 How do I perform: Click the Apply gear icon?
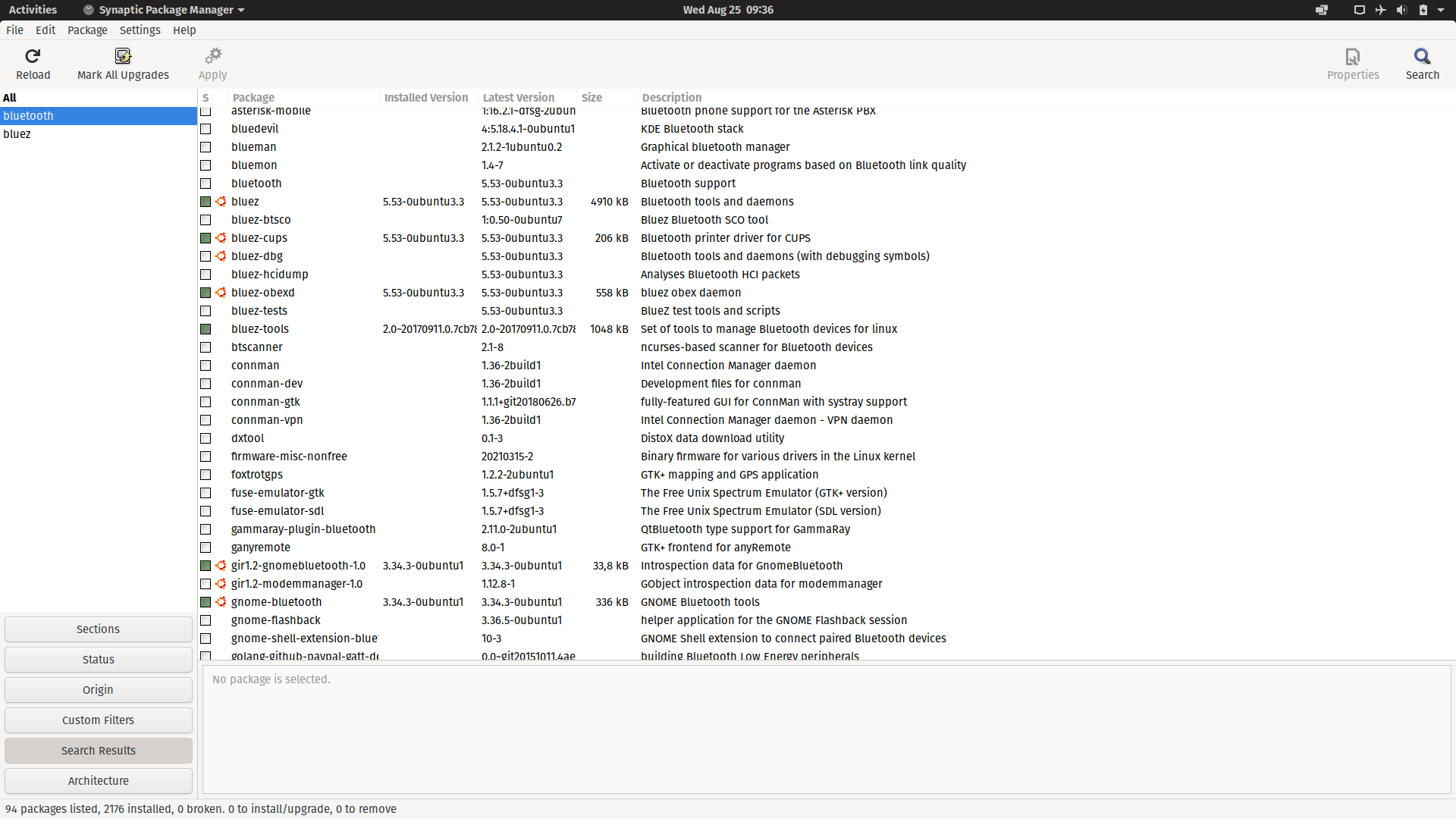click(x=213, y=56)
